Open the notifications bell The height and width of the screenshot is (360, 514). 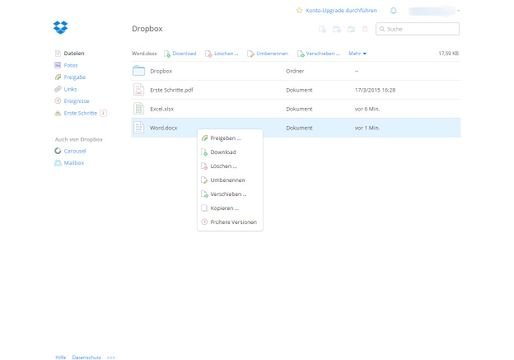click(x=393, y=11)
